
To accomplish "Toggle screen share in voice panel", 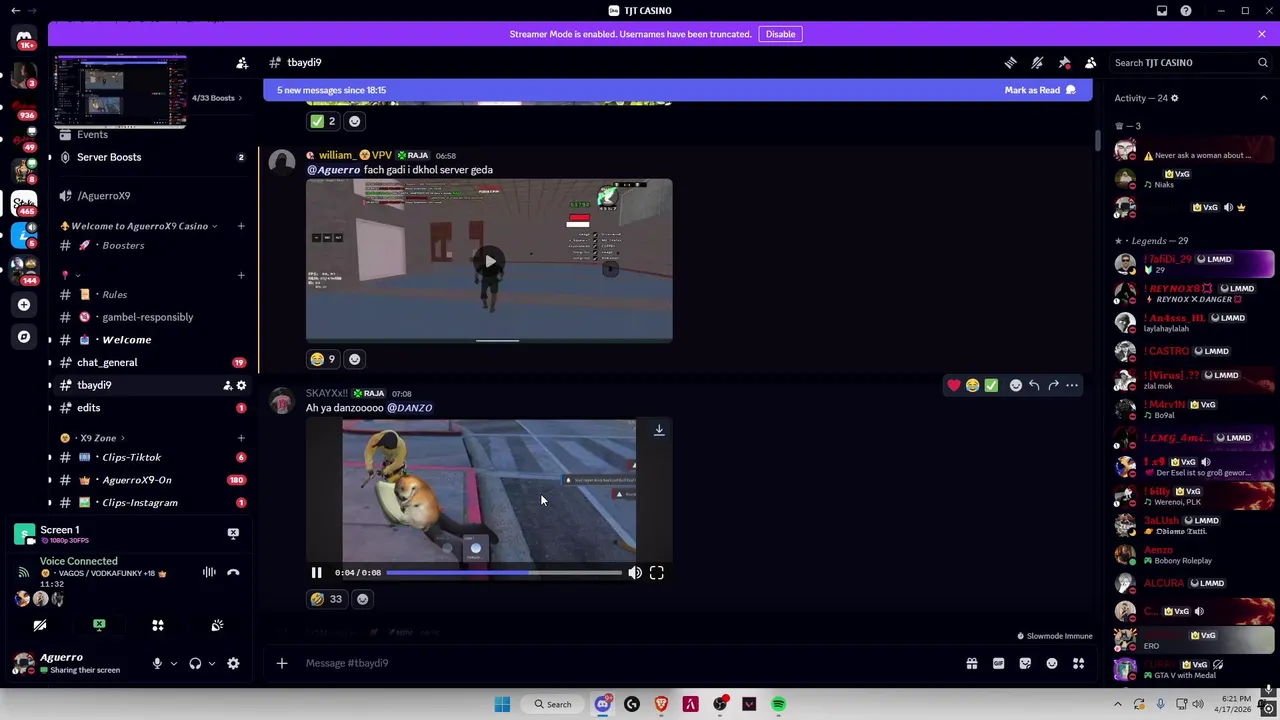I will coord(99,625).
